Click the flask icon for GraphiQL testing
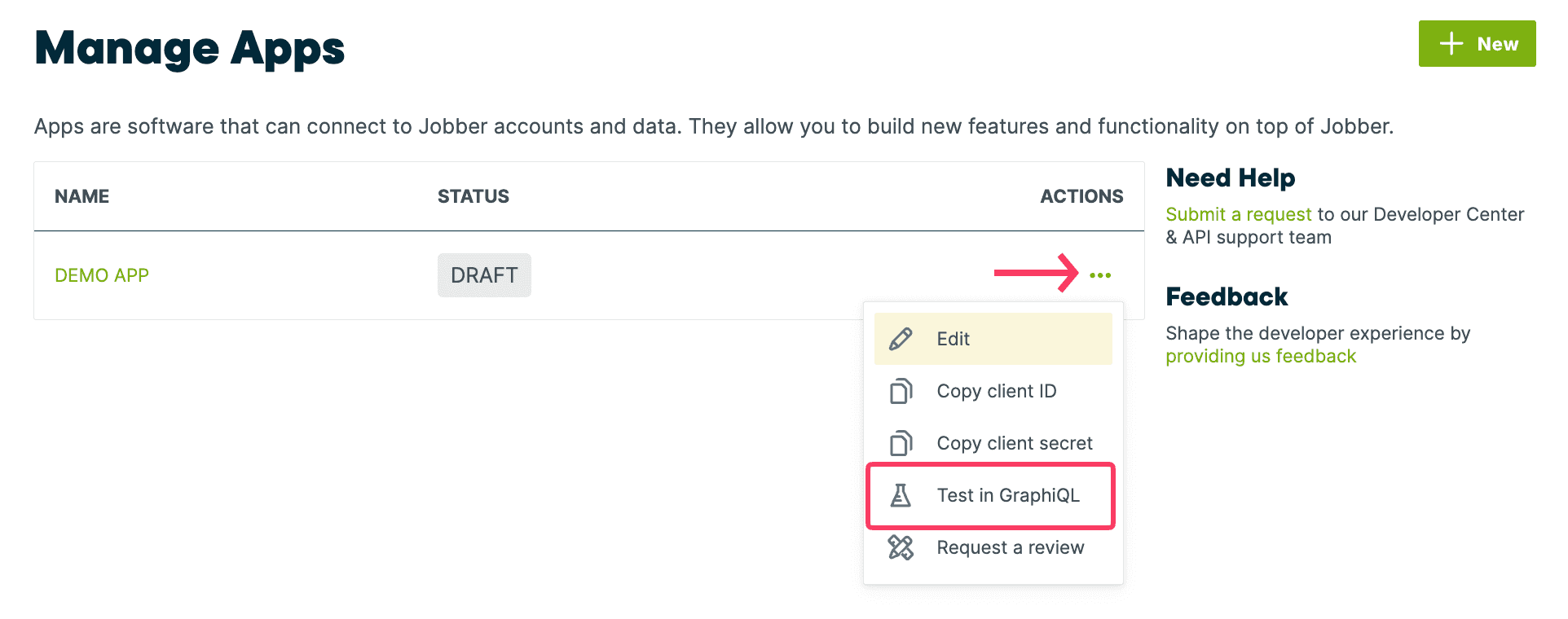1568x619 pixels. [901, 495]
